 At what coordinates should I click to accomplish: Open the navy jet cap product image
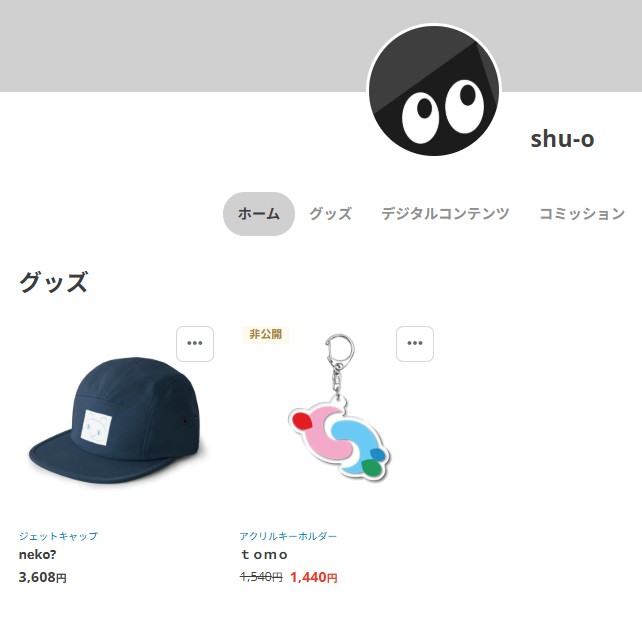116,422
